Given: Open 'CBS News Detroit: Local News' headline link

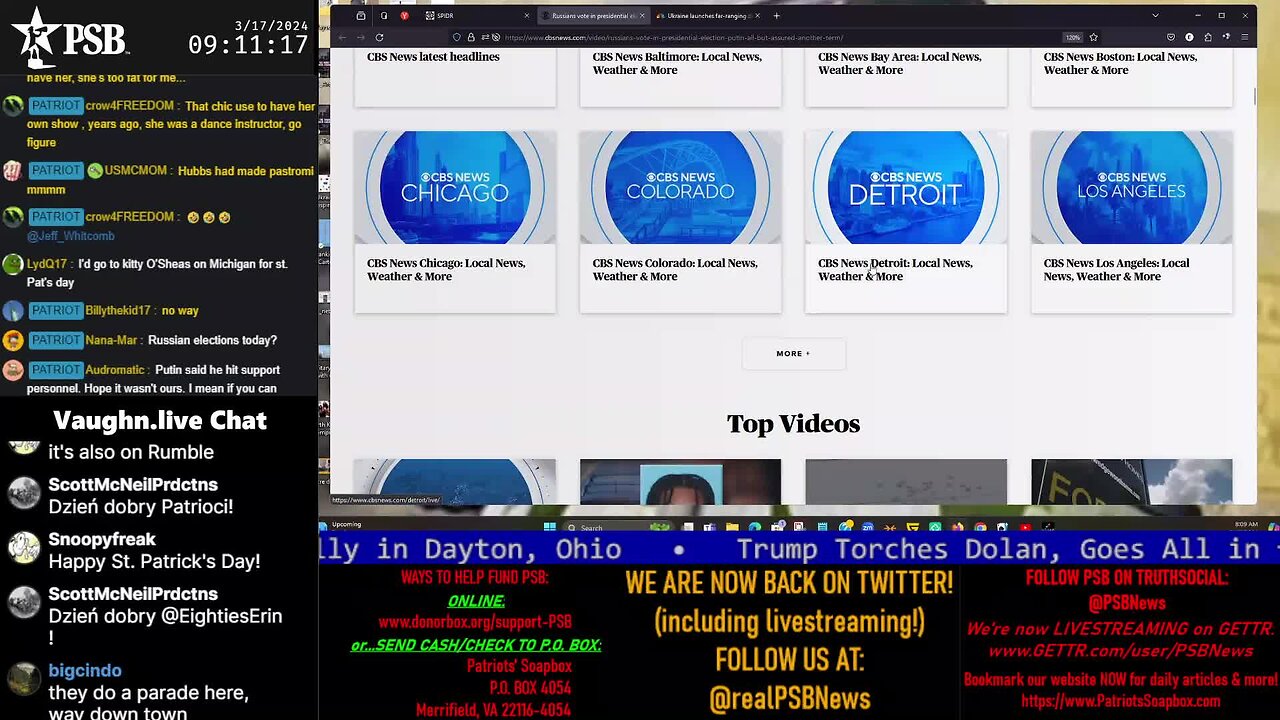Looking at the screenshot, I should [895, 270].
